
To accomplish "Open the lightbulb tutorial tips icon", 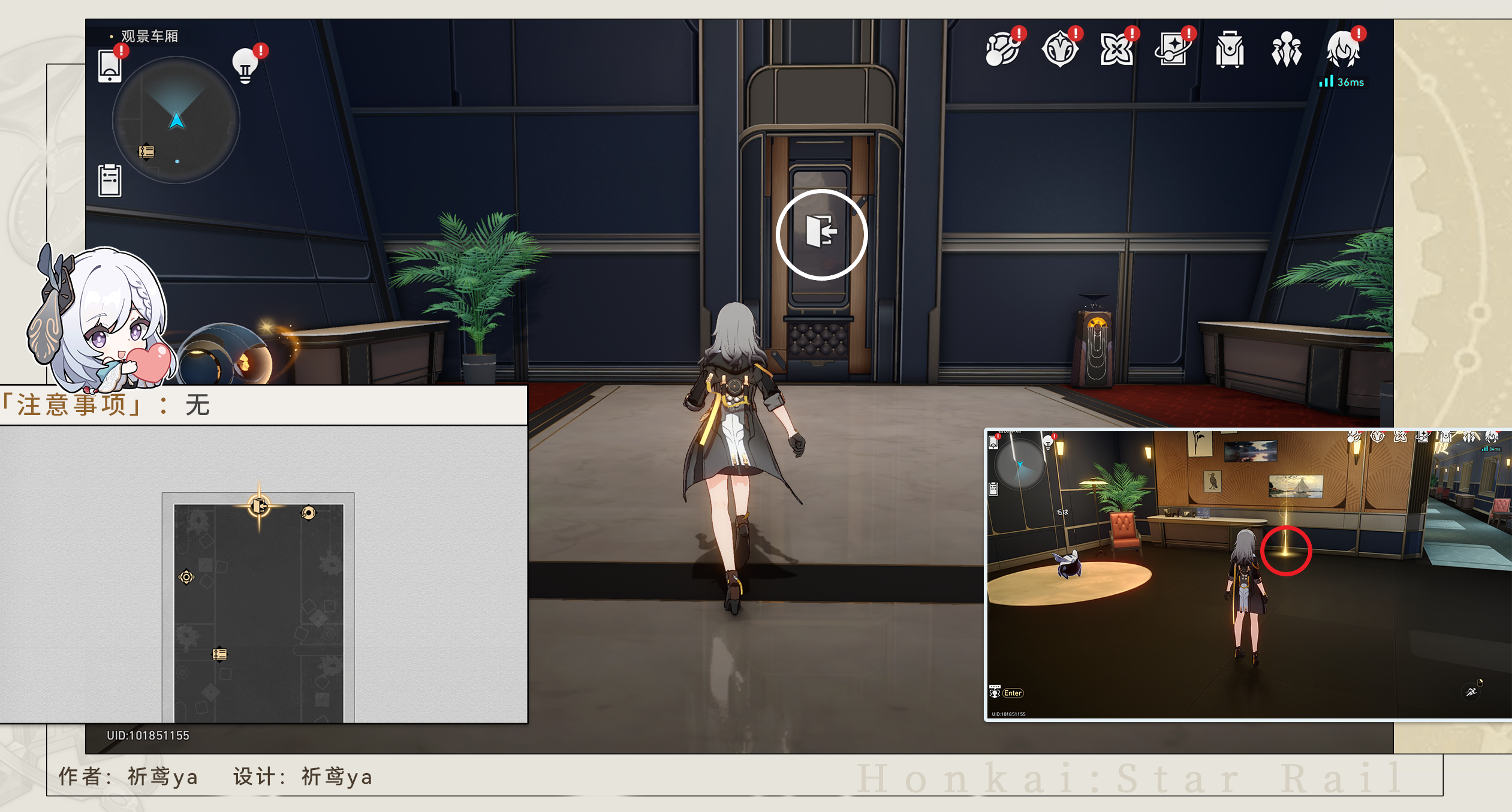I will [245, 65].
